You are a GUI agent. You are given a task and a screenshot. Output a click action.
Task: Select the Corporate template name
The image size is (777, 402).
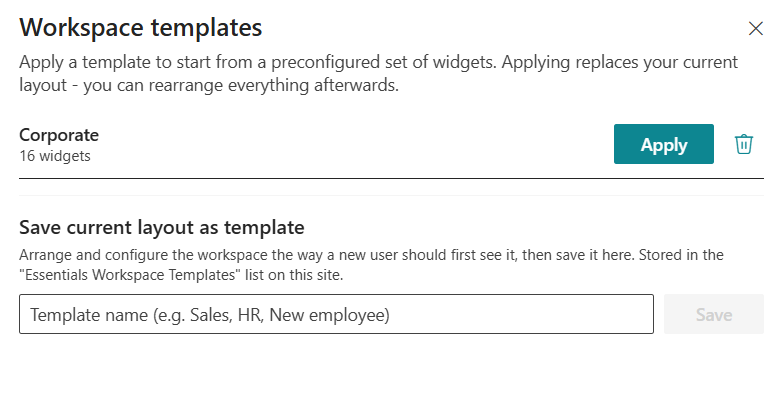coord(59,135)
